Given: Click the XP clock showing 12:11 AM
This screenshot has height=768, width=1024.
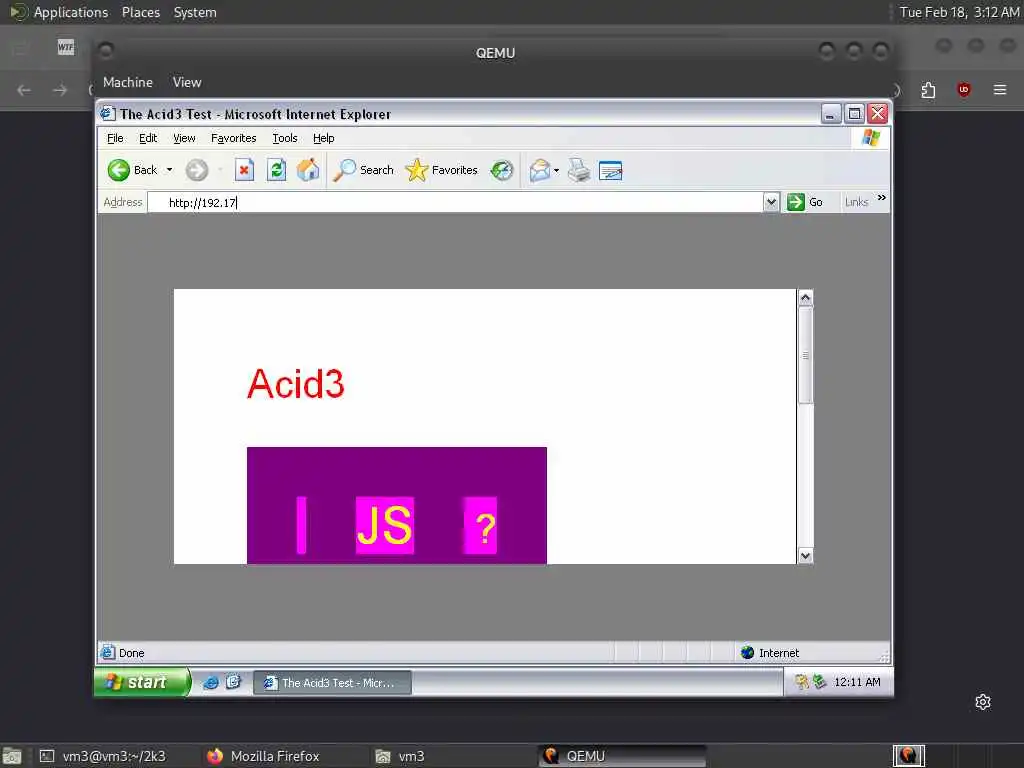Looking at the screenshot, I should [857, 682].
